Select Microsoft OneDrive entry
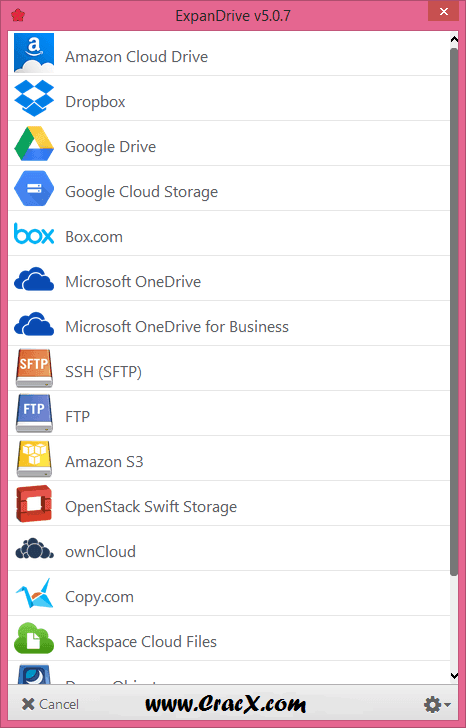This screenshot has height=728, width=466. [229, 278]
